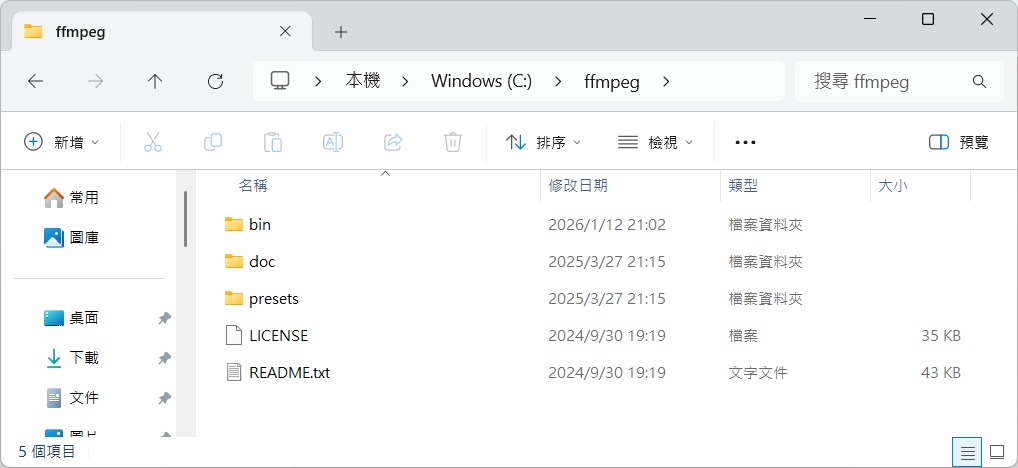Screen dimensions: 1018x468
Task: Navigate back to previous folder
Action: click(36, 82)
